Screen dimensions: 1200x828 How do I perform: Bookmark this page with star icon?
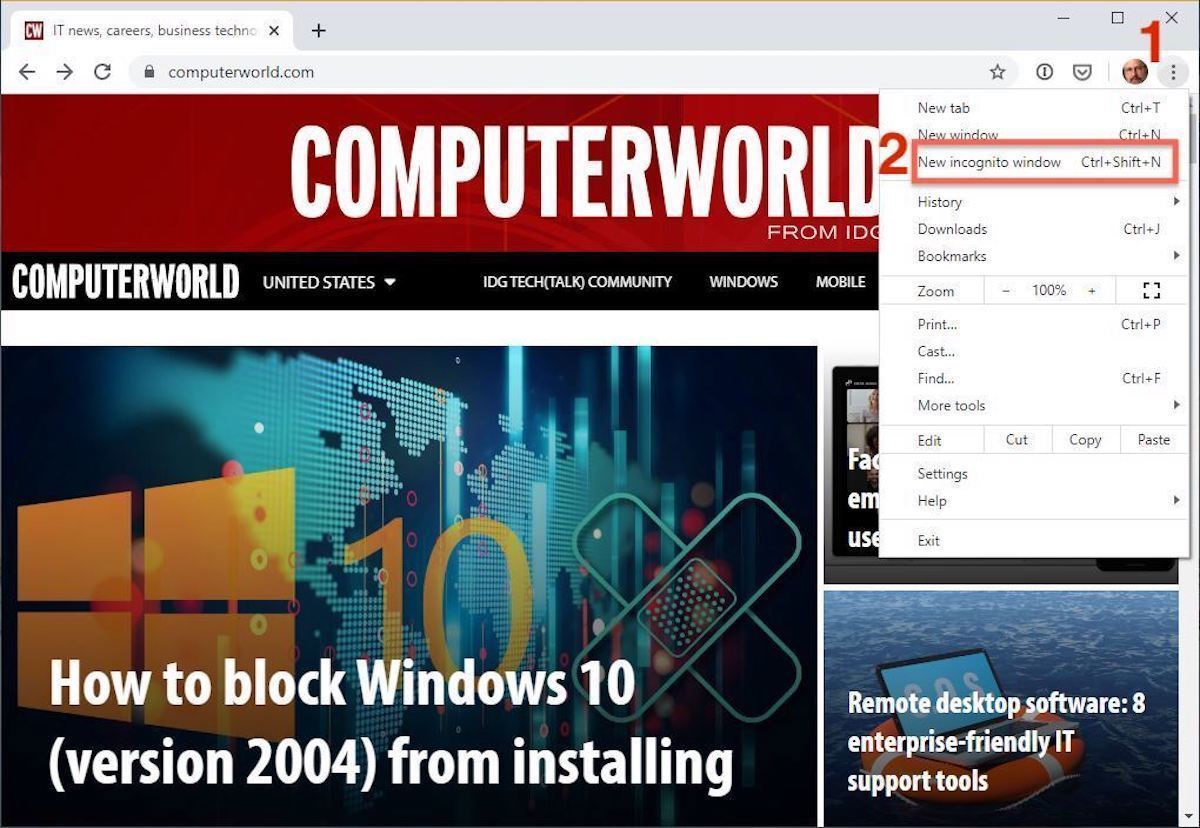pyautogui.click(x=997, y=72)
